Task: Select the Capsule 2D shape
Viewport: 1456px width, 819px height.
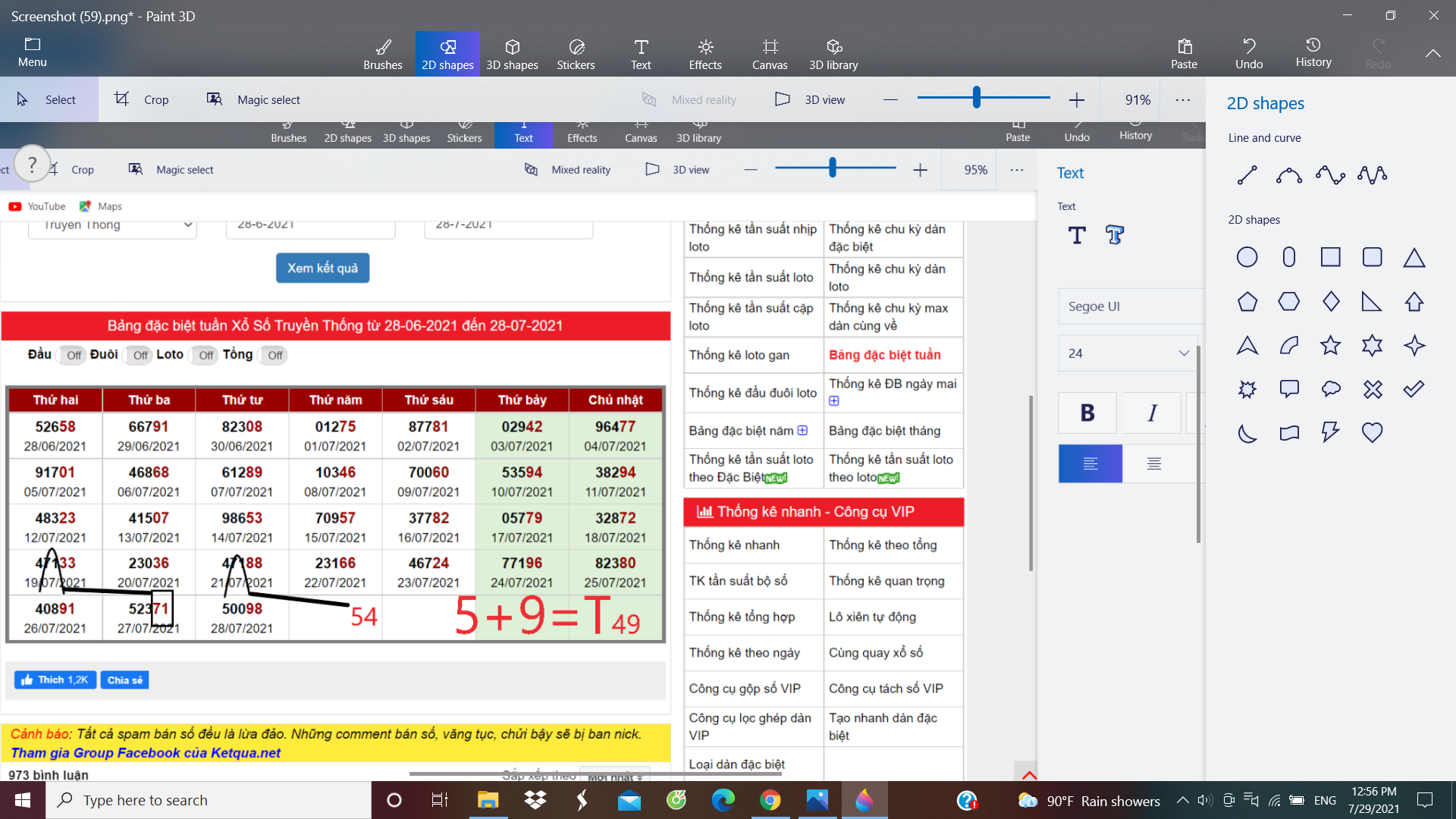Action: pos(1289,257)
